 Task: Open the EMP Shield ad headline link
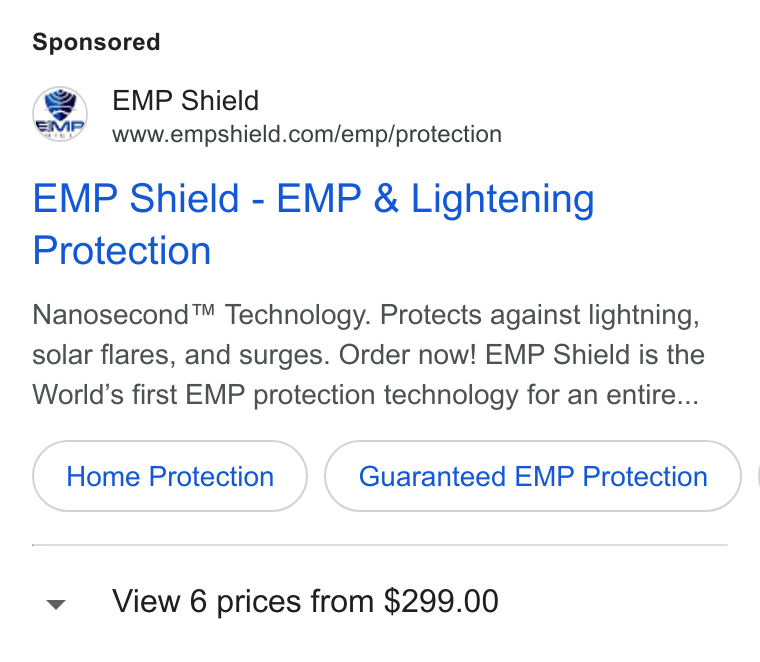click(x=313, y=224)
